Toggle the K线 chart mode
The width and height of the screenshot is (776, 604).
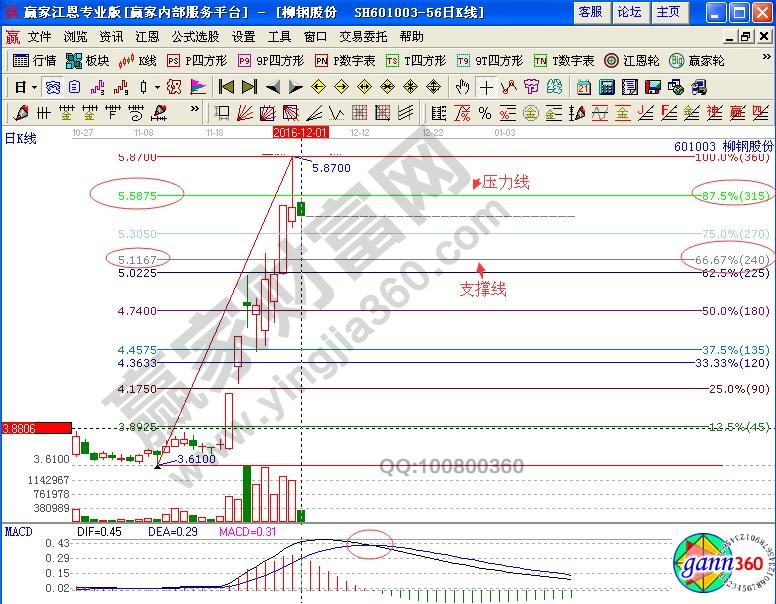(137, 60)
